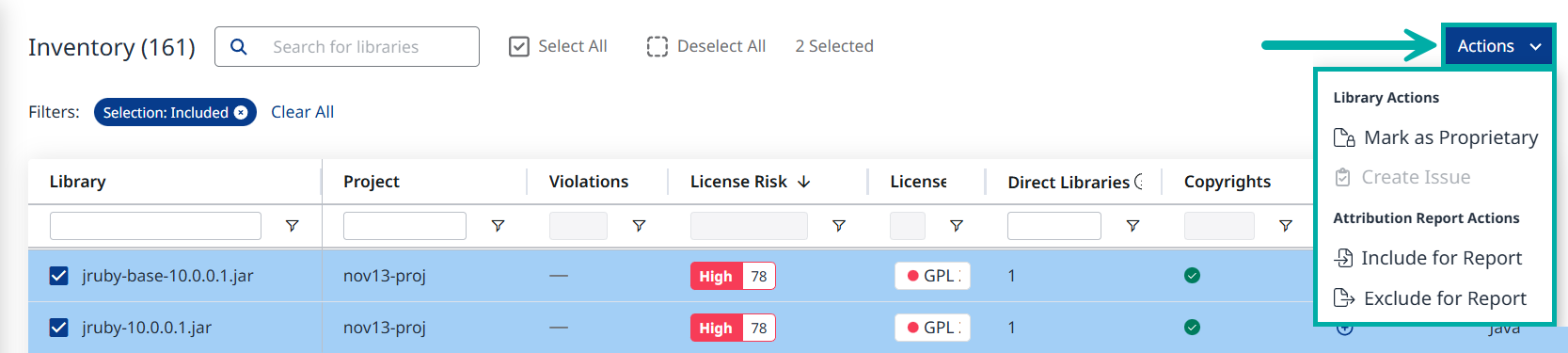Click the Library filter text box

155,226
